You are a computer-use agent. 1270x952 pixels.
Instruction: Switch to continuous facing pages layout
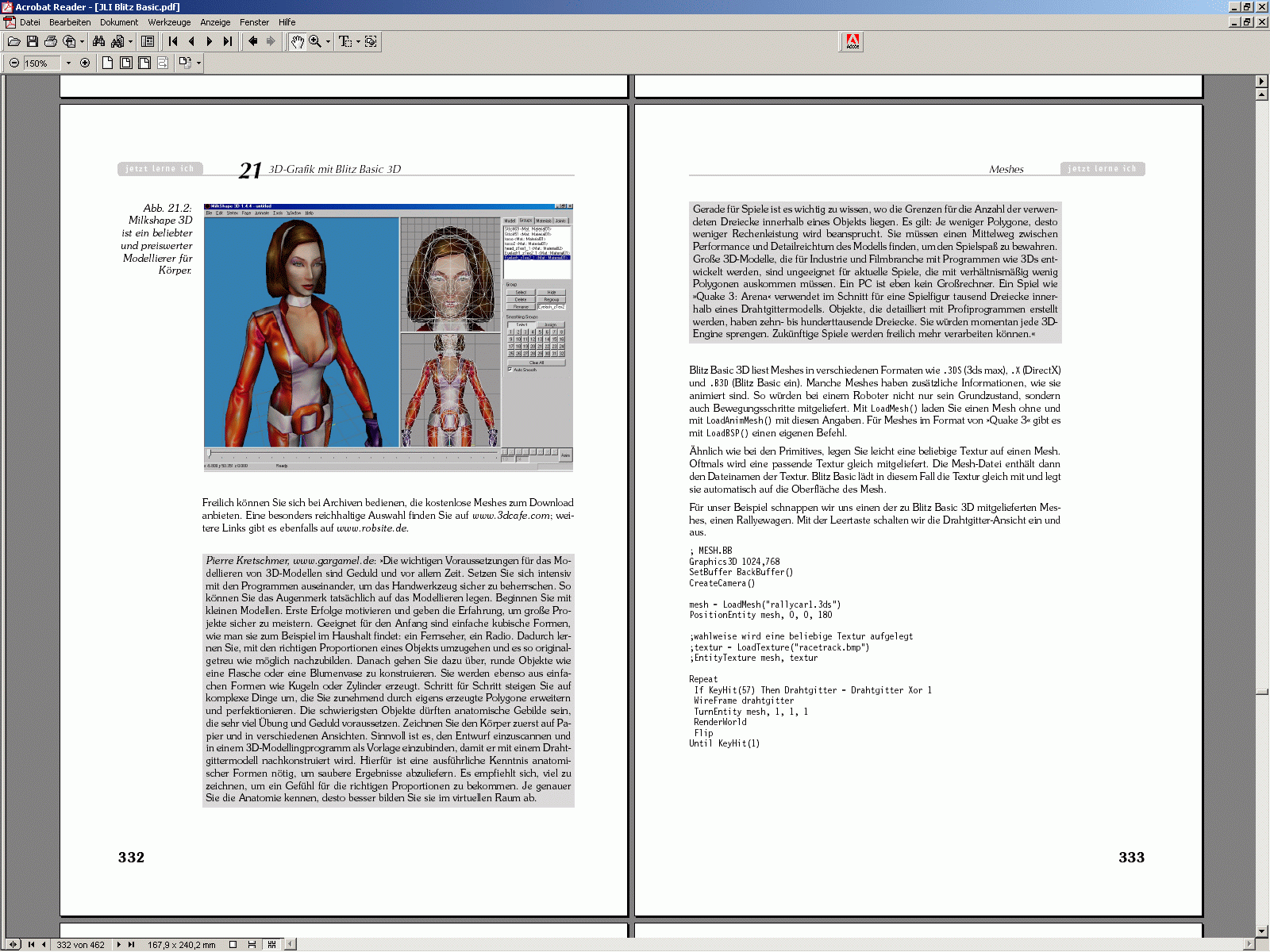tap(271, 945)
